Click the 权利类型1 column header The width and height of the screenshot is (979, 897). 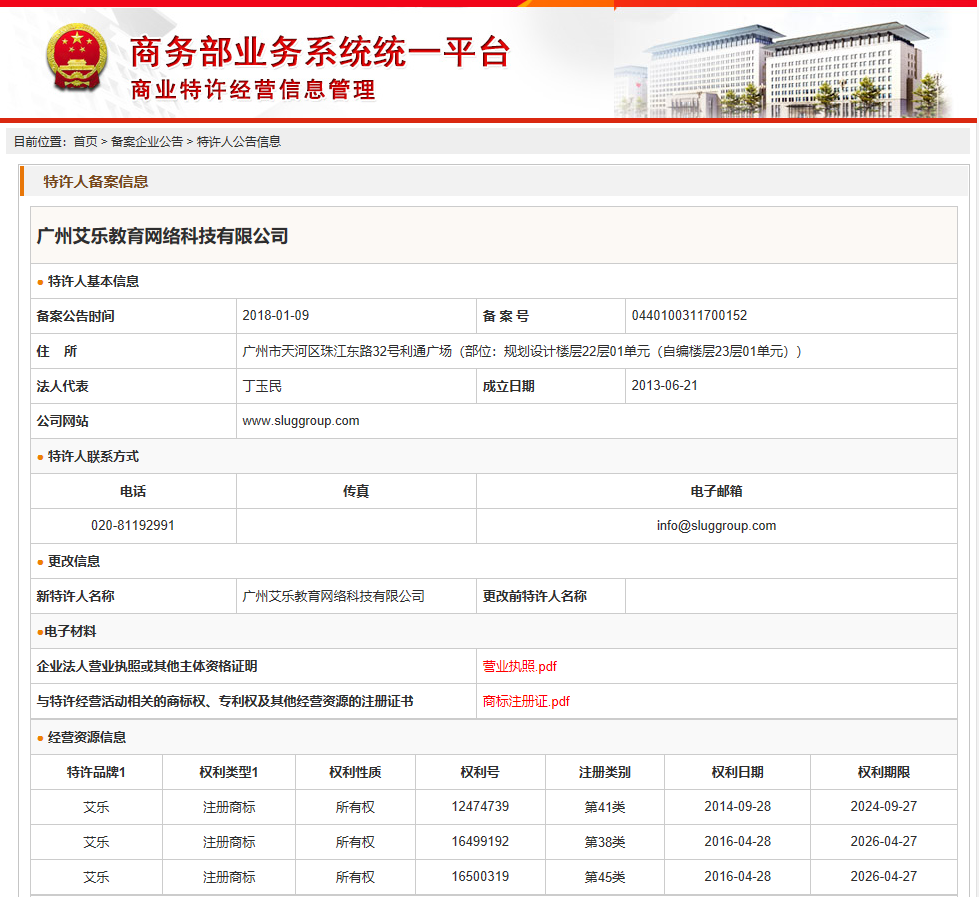tap(229, 772)
